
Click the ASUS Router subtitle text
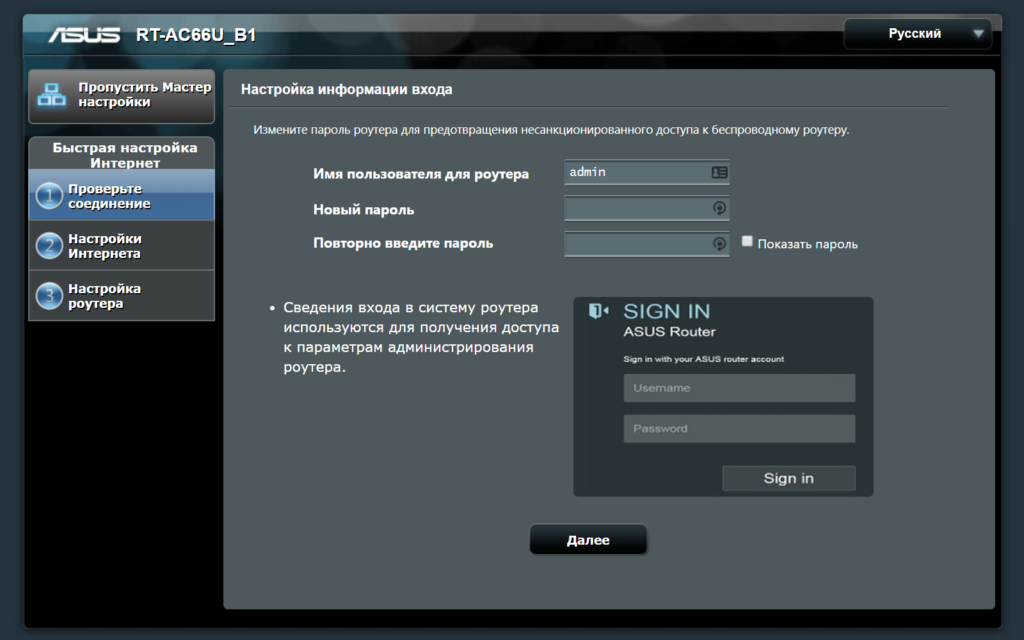[x=669, y=332]
